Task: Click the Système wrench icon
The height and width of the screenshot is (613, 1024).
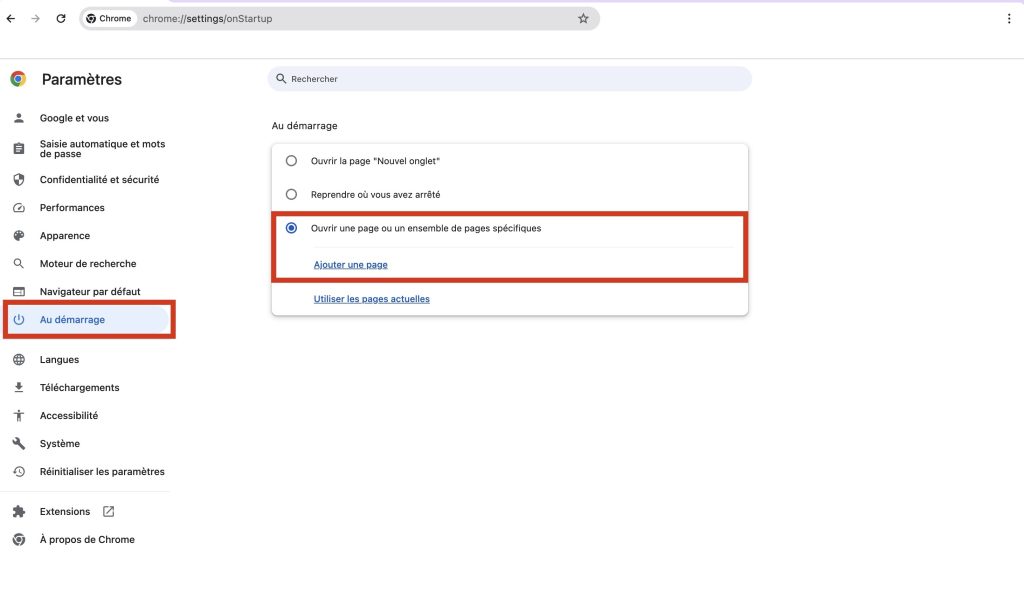Action: pyautogui.click(x=18, y=443)
